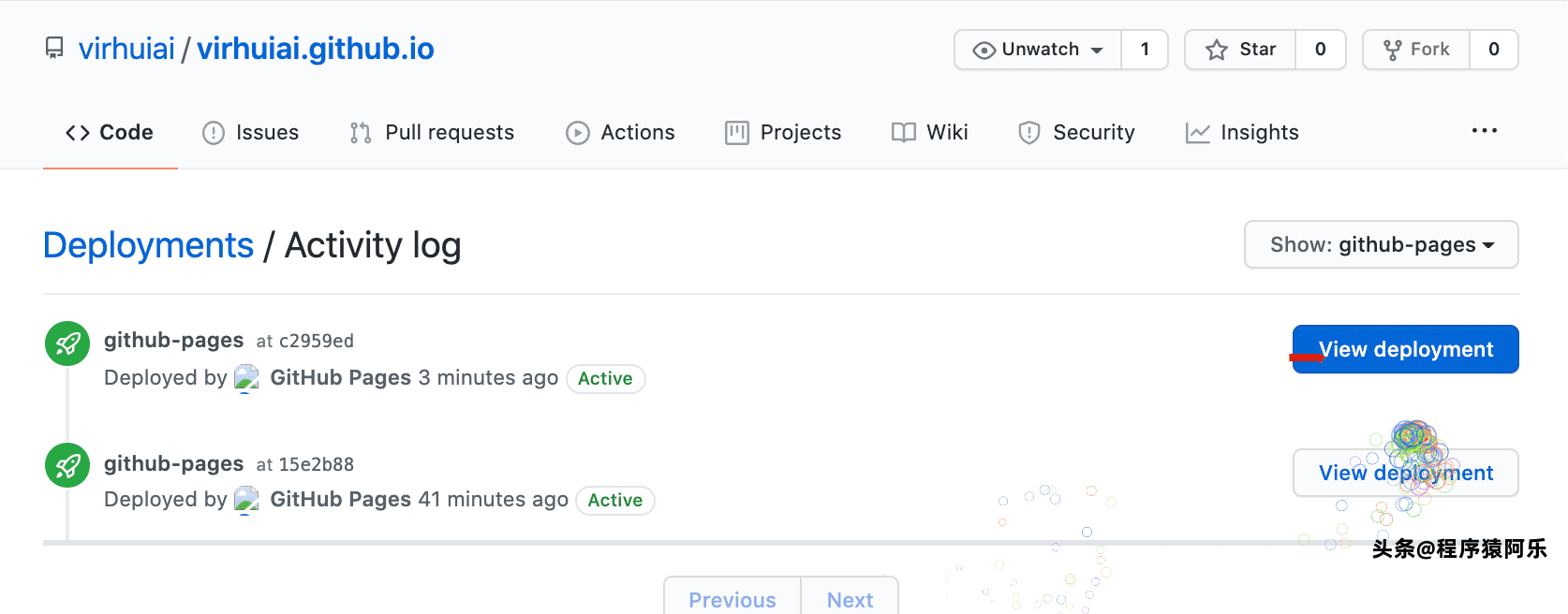The height and width of the screenshot is (614, 1568).
Task: Click the Unwatch button
Action: (x=1038, y=50)
